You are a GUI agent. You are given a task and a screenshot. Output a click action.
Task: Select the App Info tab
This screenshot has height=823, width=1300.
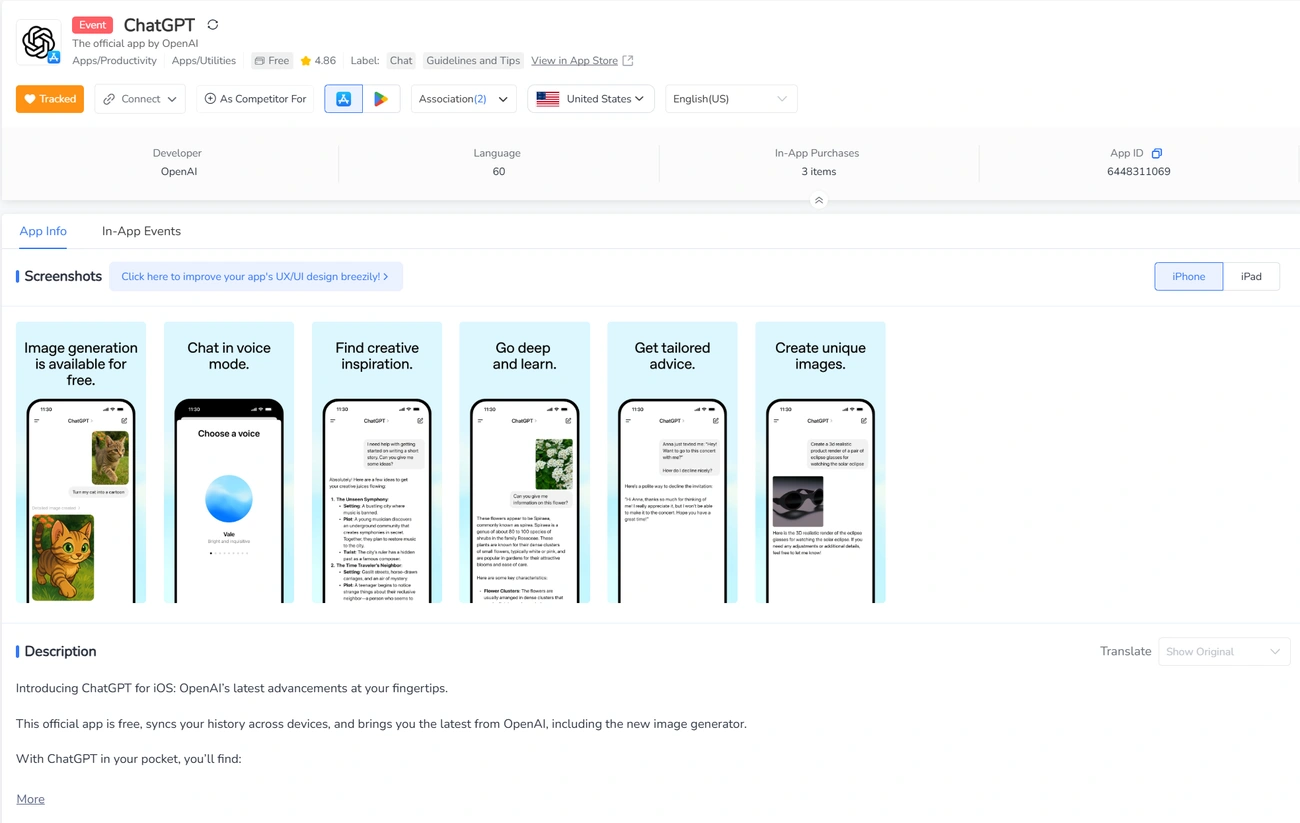[43, 231]
